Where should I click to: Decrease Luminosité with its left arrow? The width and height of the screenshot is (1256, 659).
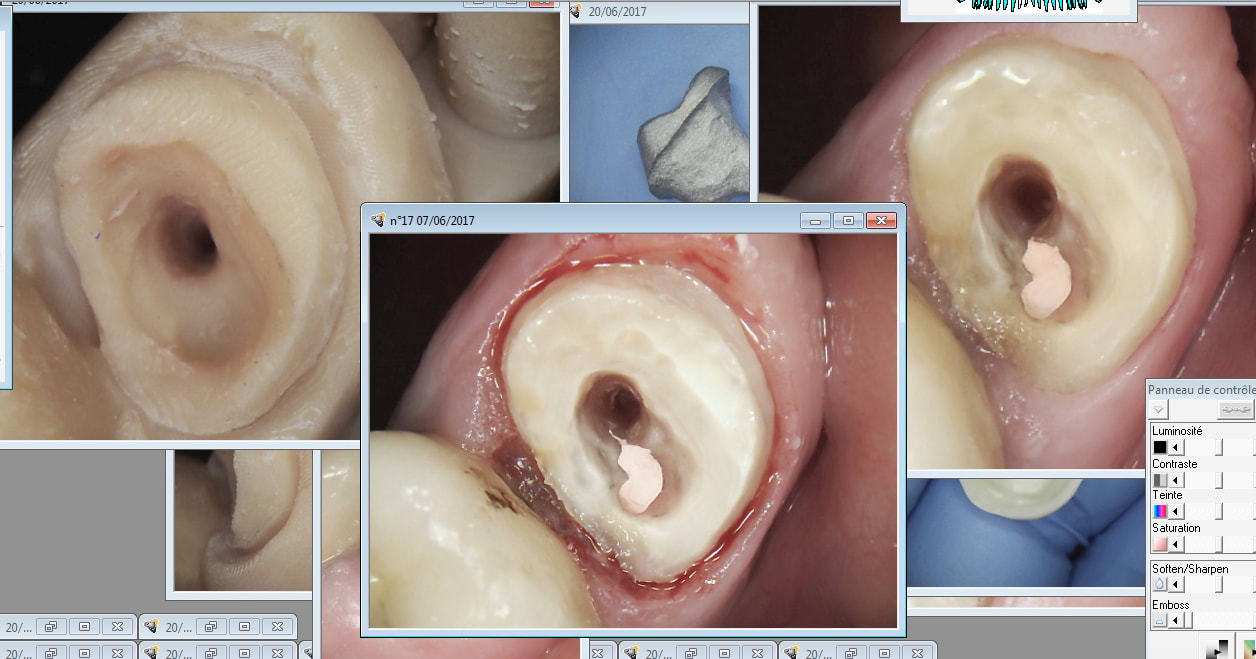(x=1176, y=447)
